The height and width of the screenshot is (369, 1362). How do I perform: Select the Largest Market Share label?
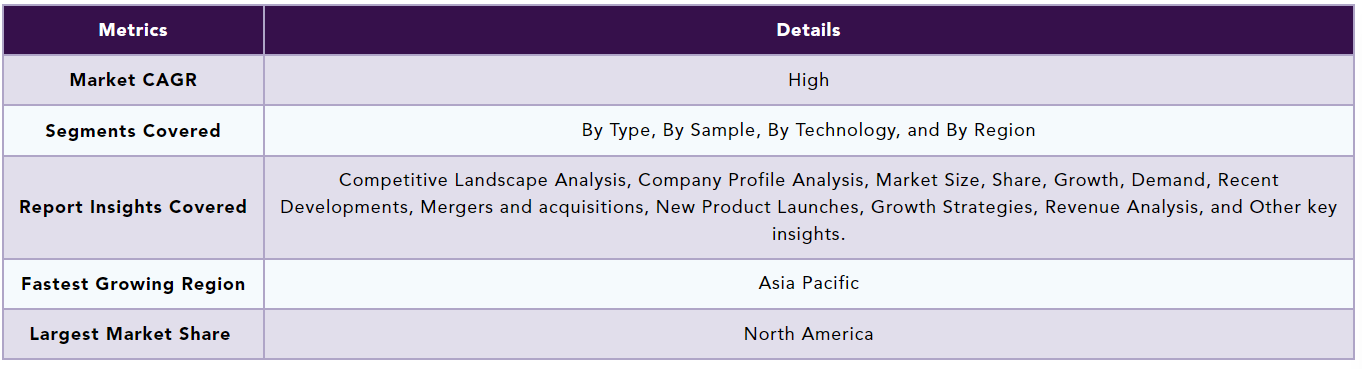click(130, 334)
